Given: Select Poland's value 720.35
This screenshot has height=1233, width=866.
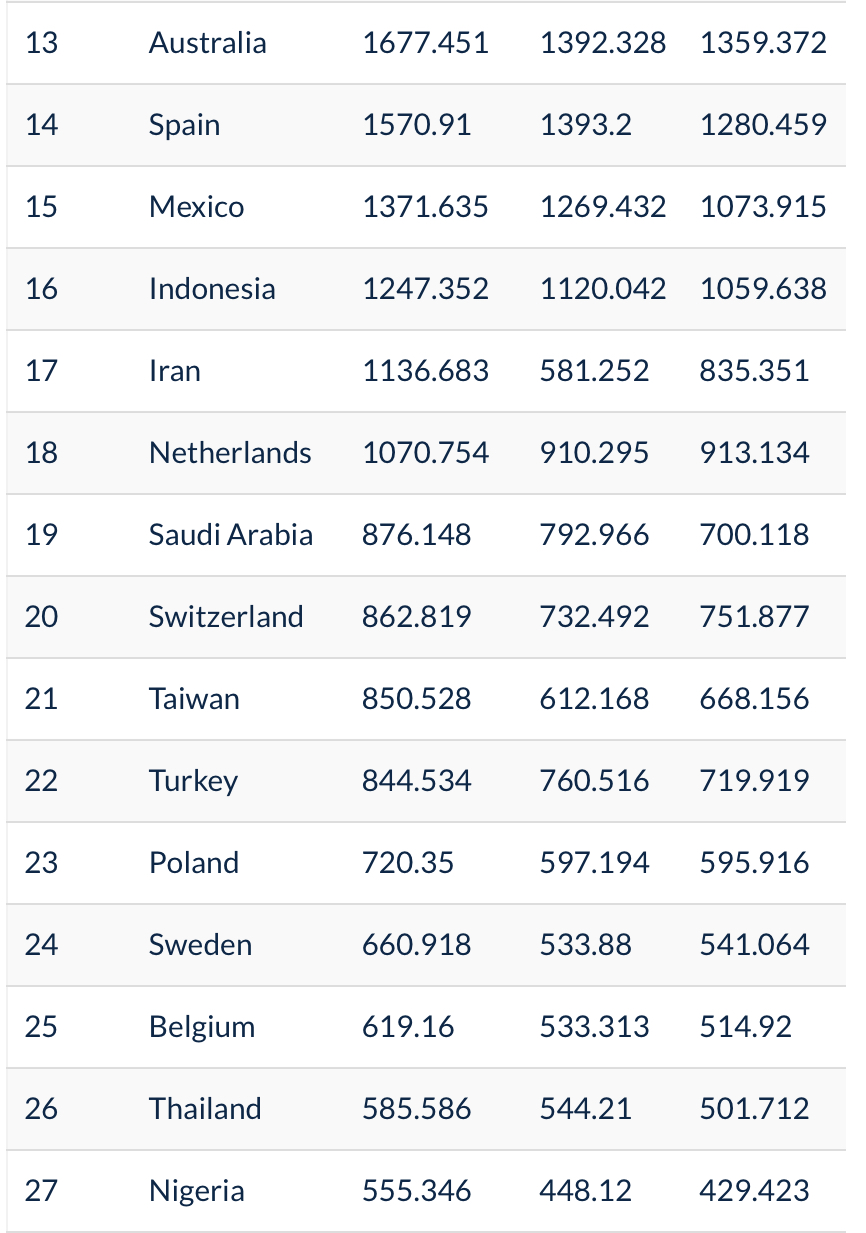Looking at the screenshot, I should tap(408, 863).
